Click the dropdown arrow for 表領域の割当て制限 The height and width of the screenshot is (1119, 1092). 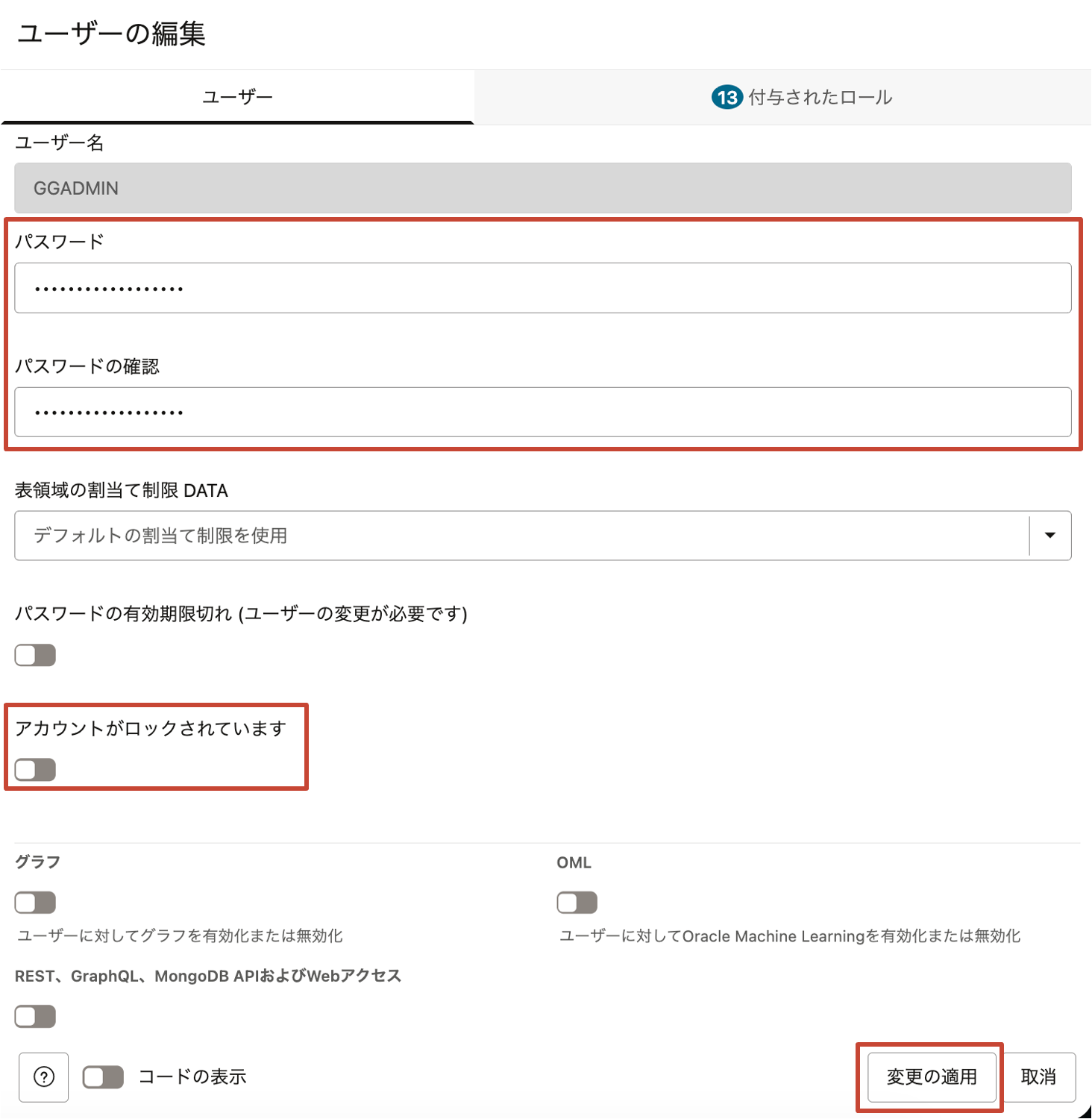1050,535
